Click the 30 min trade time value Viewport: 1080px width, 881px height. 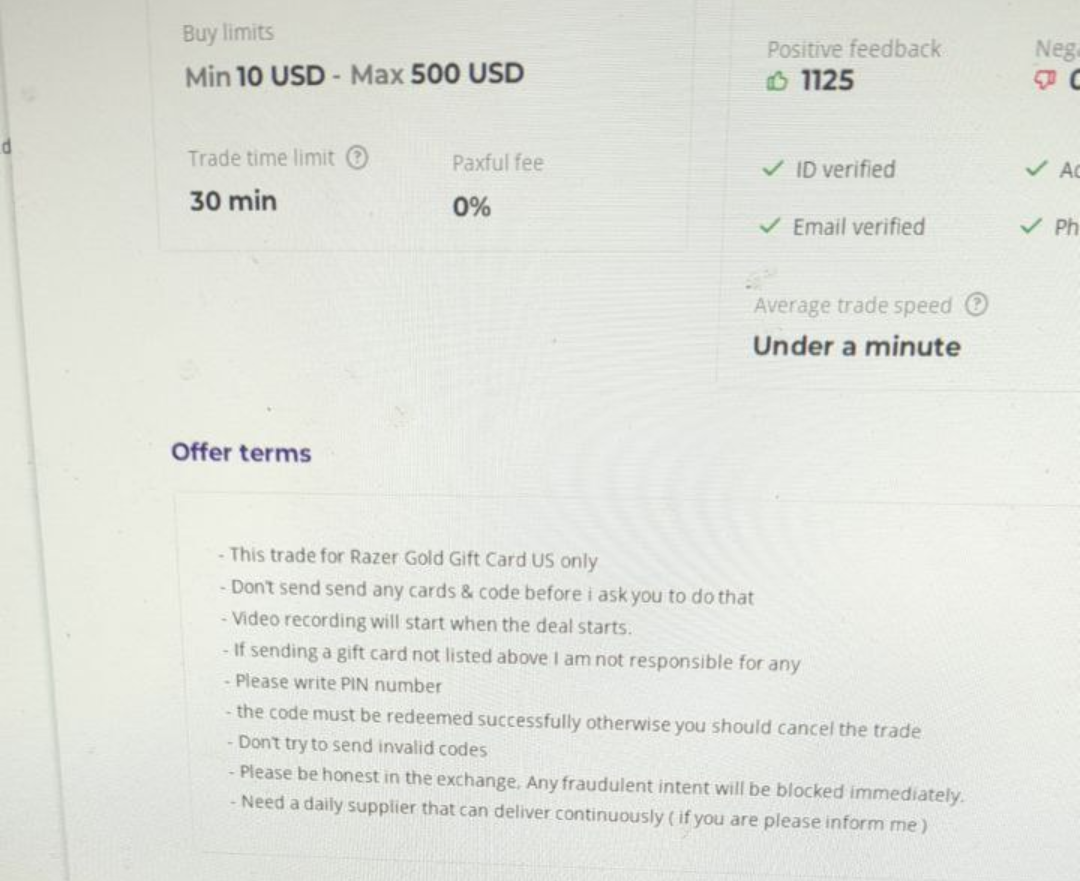pos(233,201)
